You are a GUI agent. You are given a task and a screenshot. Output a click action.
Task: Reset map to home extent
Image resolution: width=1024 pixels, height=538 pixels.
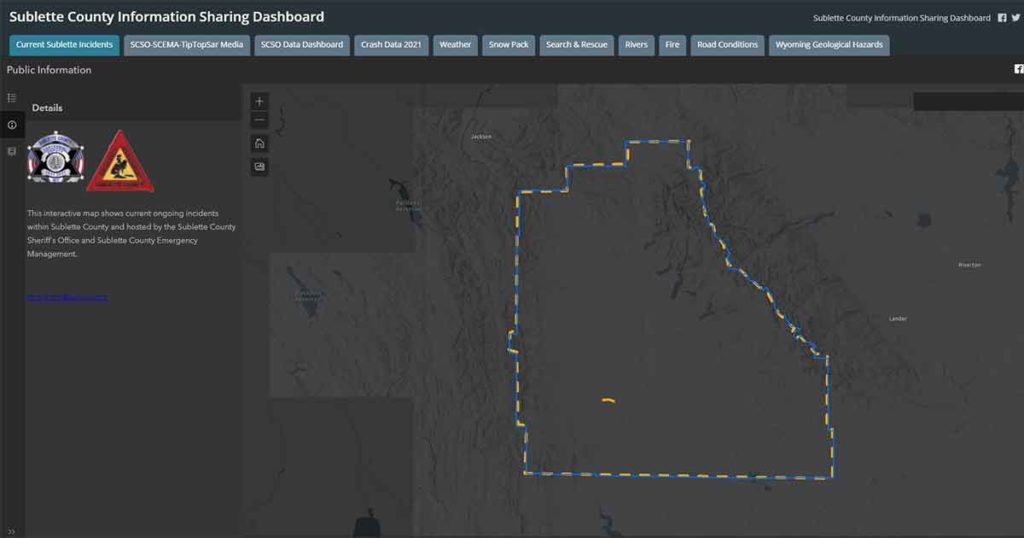click(259, 144)
